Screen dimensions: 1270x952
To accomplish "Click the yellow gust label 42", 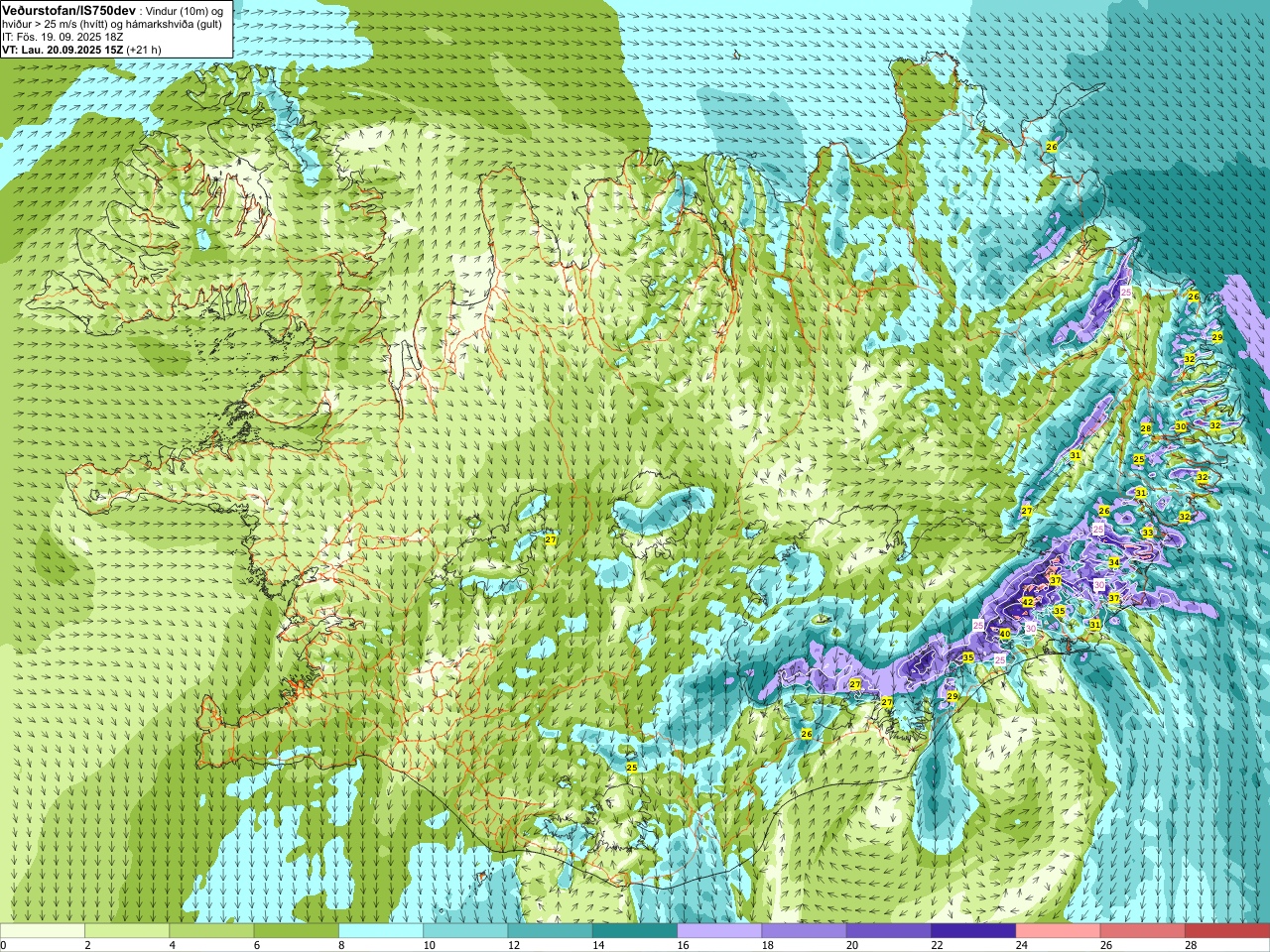I will 1028,602.
